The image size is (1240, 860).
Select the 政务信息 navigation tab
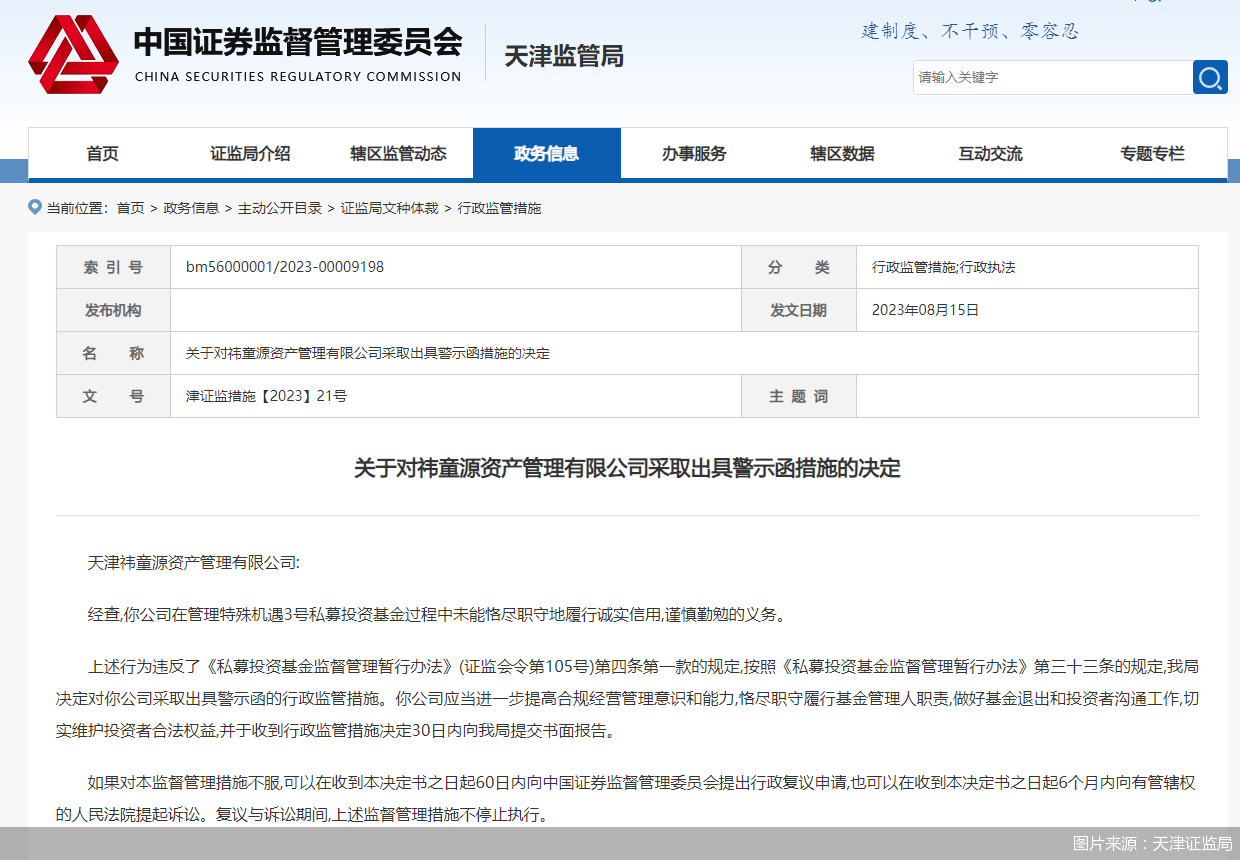coord(546,154)
